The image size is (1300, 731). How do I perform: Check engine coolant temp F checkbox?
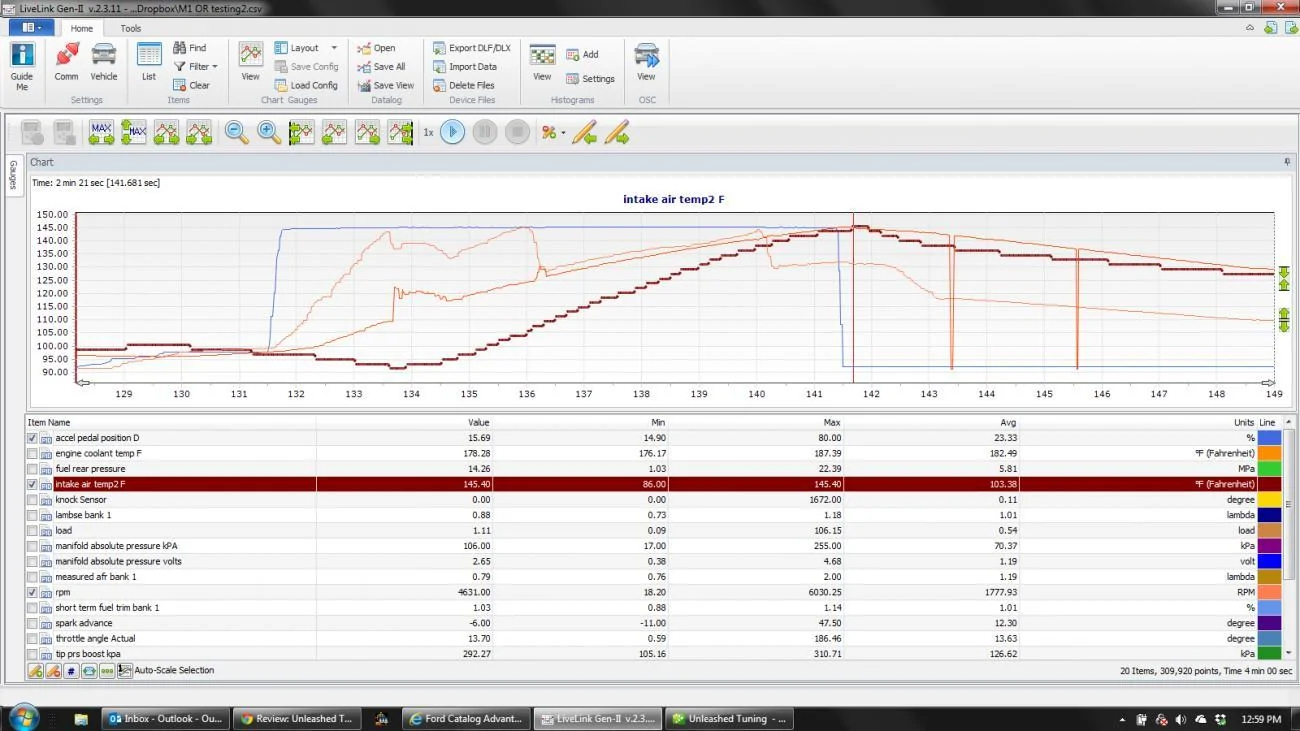(x=33, y=454)
